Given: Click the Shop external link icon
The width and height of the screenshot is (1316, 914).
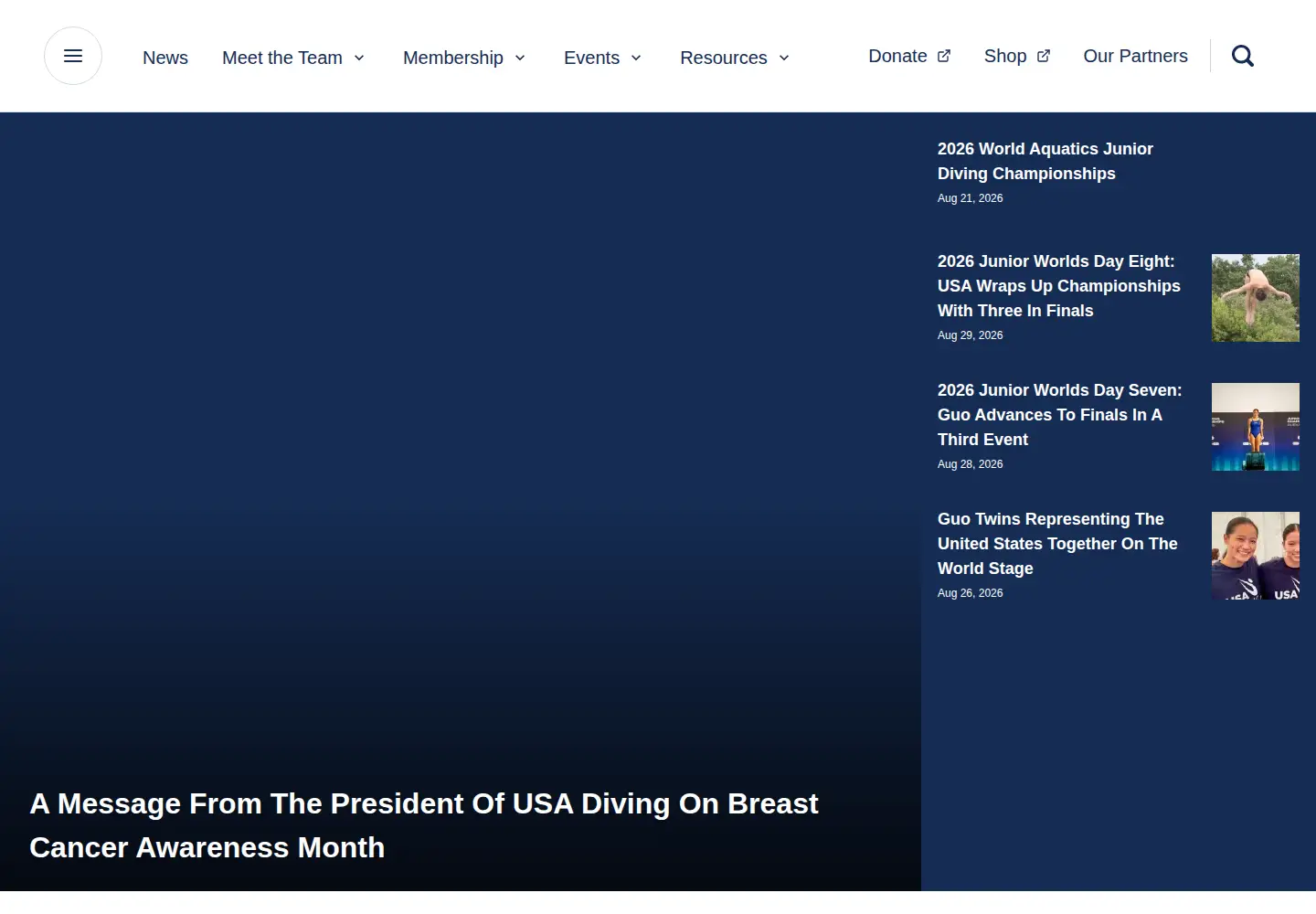Looking at the screenshot, I should 1044,56.
